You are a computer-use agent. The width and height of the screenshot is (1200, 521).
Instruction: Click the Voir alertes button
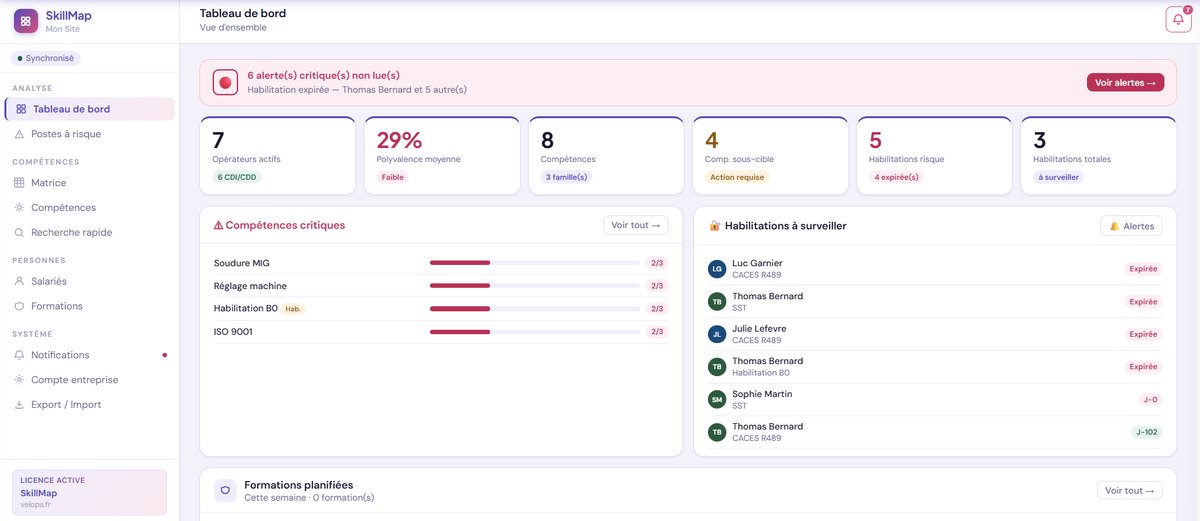(x=1125, y=83)
